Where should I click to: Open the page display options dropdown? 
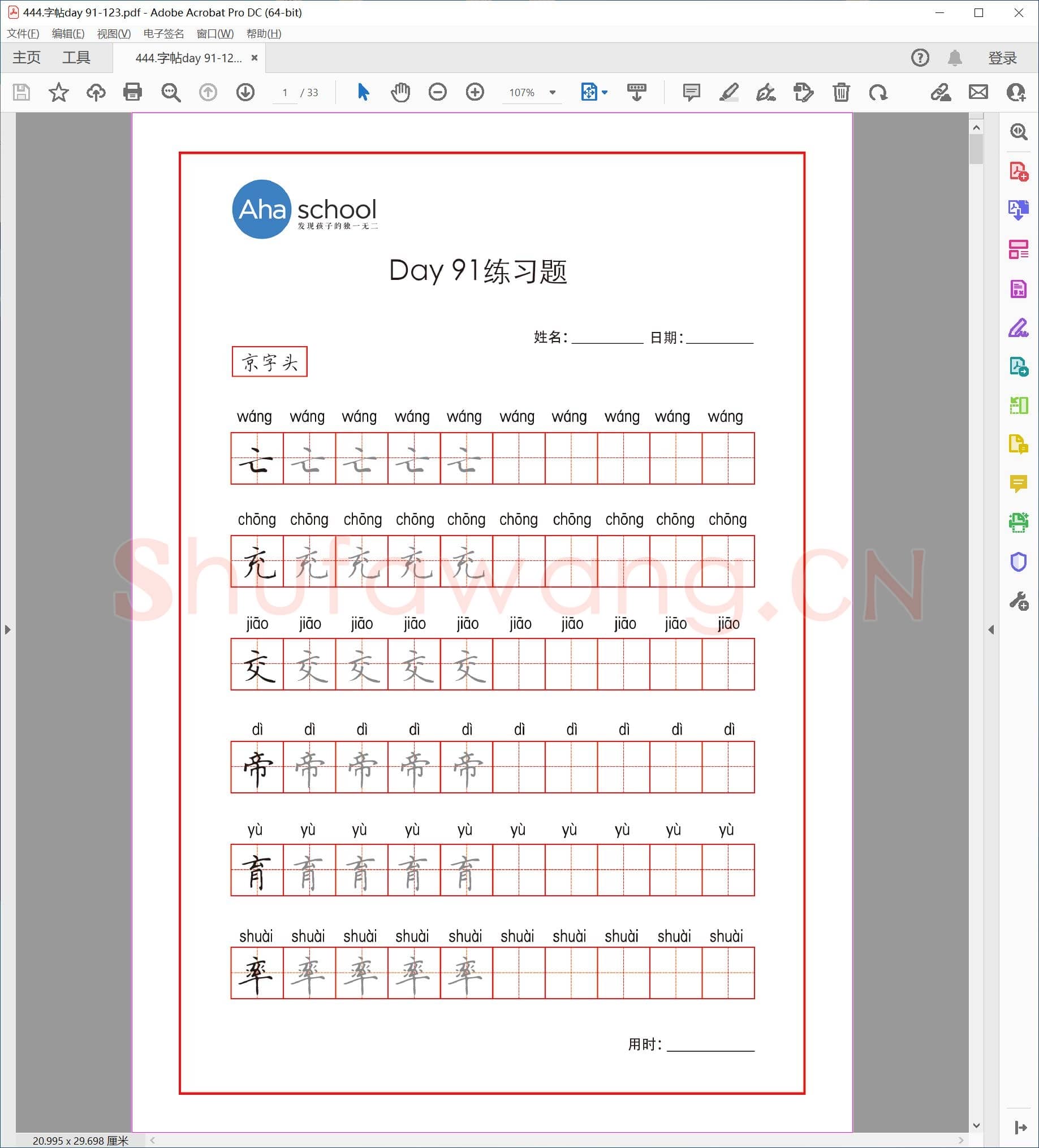pyautogui.click(x=604, y=92)
